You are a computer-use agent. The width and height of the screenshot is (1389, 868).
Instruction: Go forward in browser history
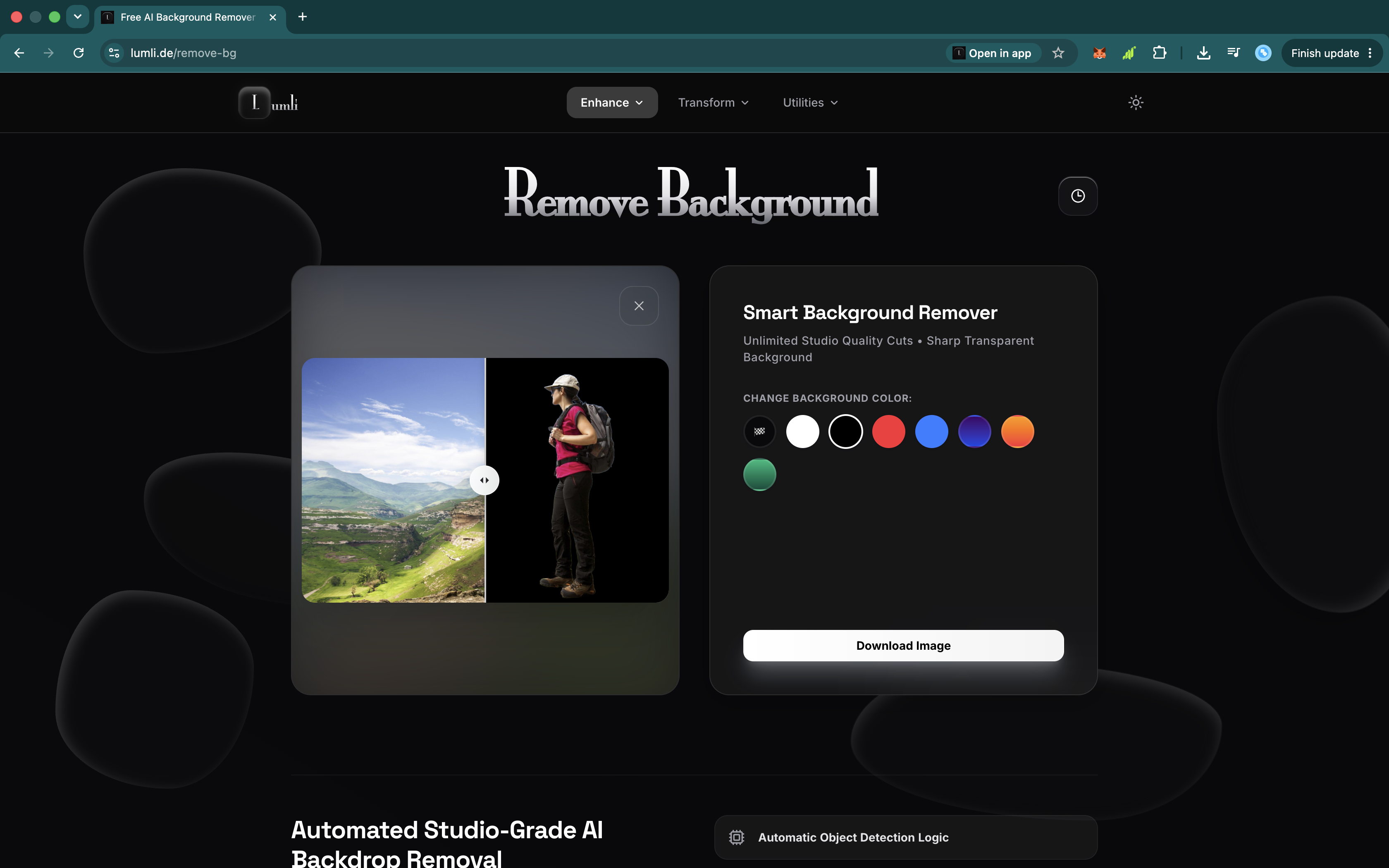click(49, 53)
